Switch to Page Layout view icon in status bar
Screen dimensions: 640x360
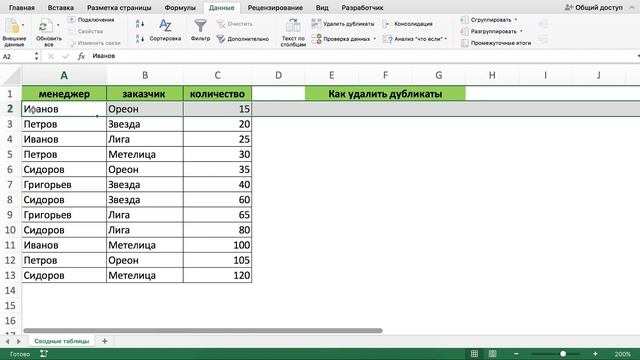tap(493, 353)
